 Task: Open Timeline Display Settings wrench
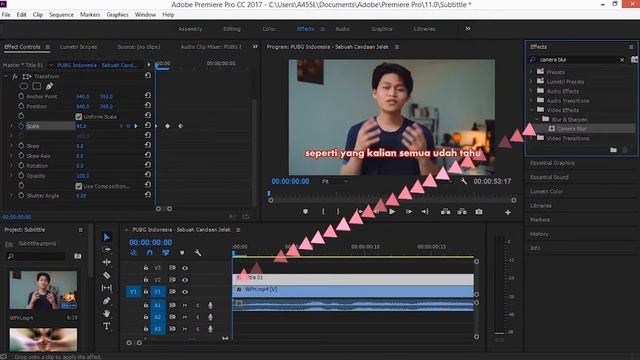click(x=198, y=253)
